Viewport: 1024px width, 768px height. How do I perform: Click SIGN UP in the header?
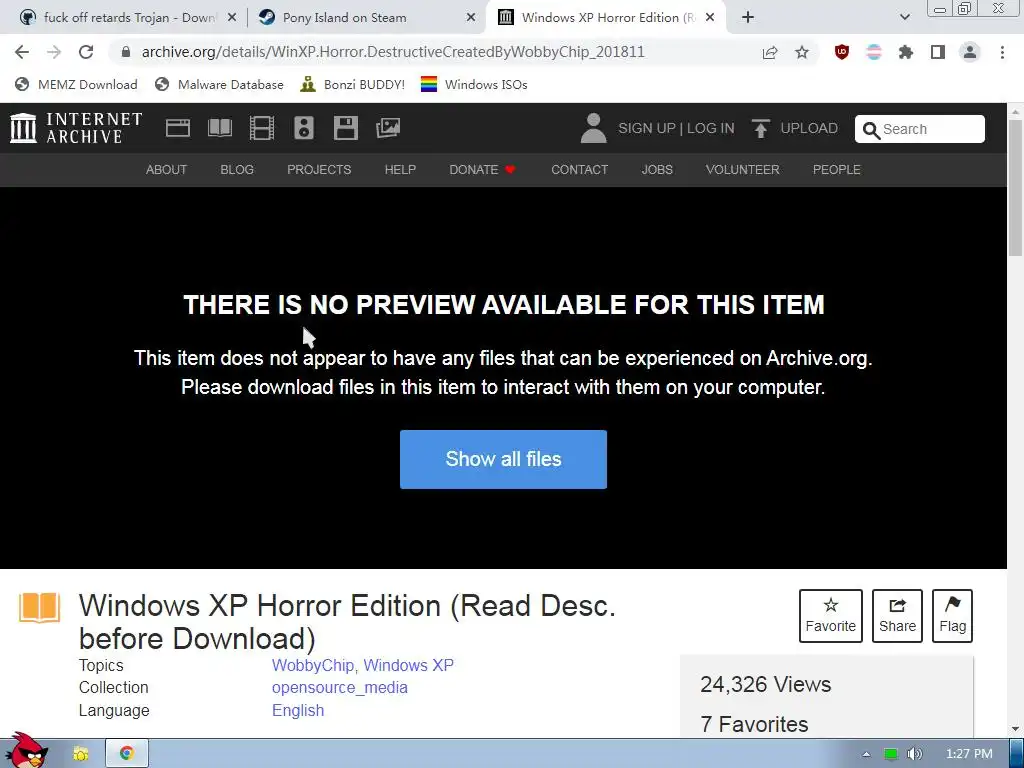[x=647, y=128]
